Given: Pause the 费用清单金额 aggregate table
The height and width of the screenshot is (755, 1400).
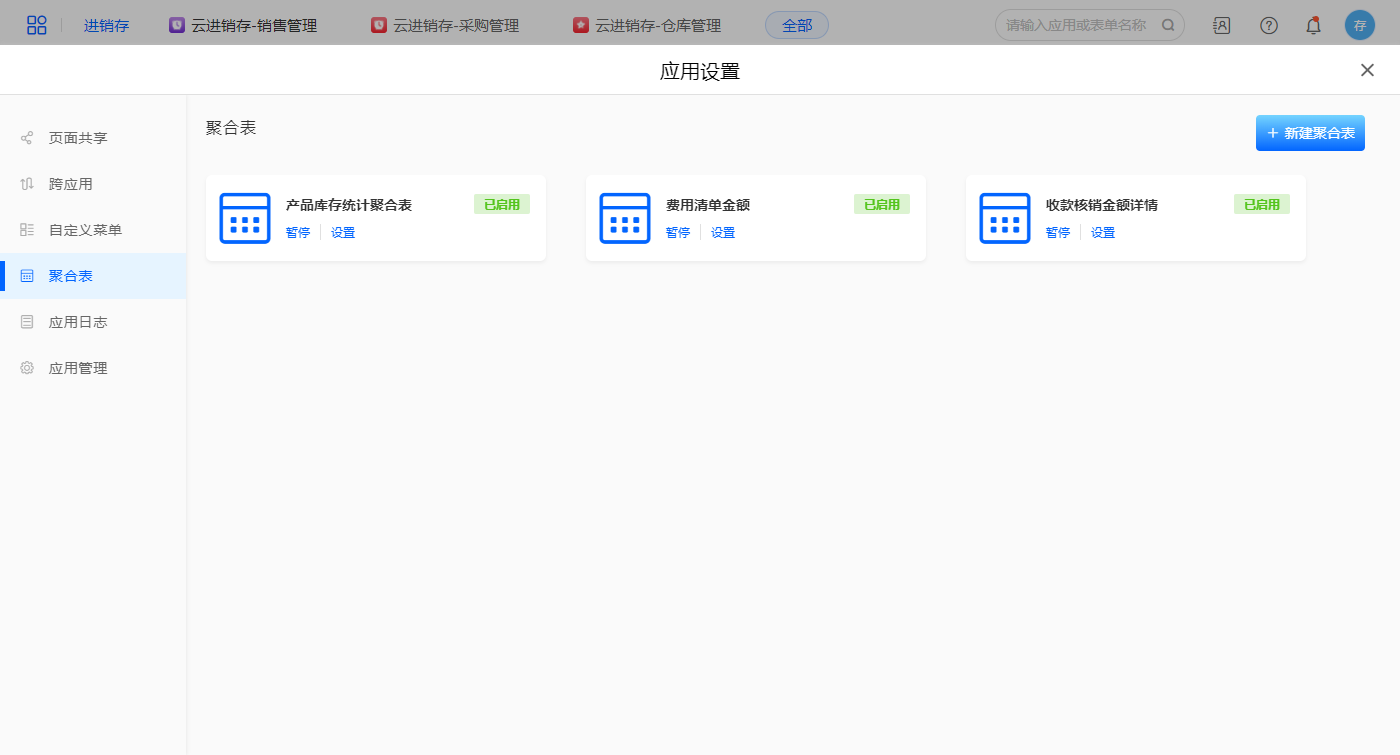Looking at the screenshot, I should (678, 233).
